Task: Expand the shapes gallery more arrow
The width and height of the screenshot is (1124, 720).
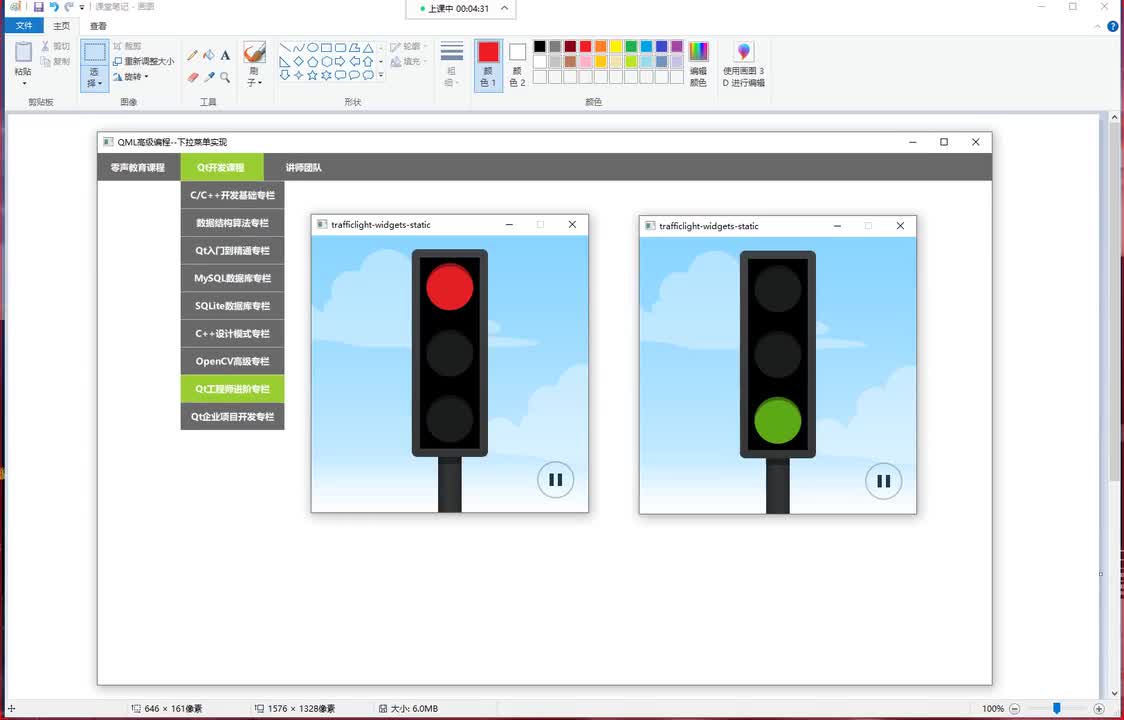Action: (x=381, y=75)
